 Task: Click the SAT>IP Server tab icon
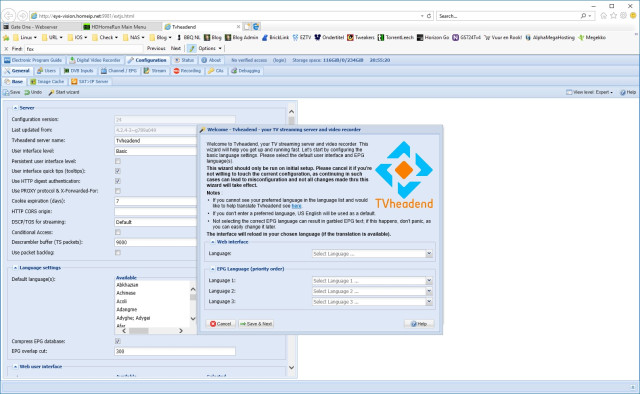coord(74,82)
